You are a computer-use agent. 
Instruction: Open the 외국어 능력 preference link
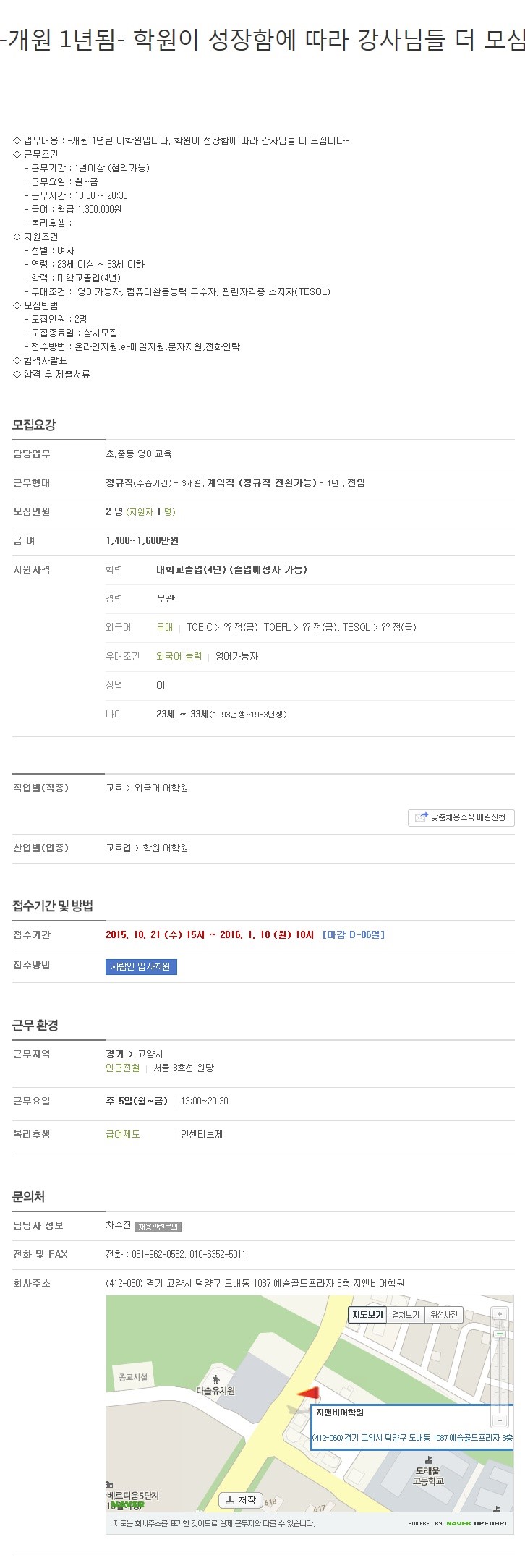[179, 656]
